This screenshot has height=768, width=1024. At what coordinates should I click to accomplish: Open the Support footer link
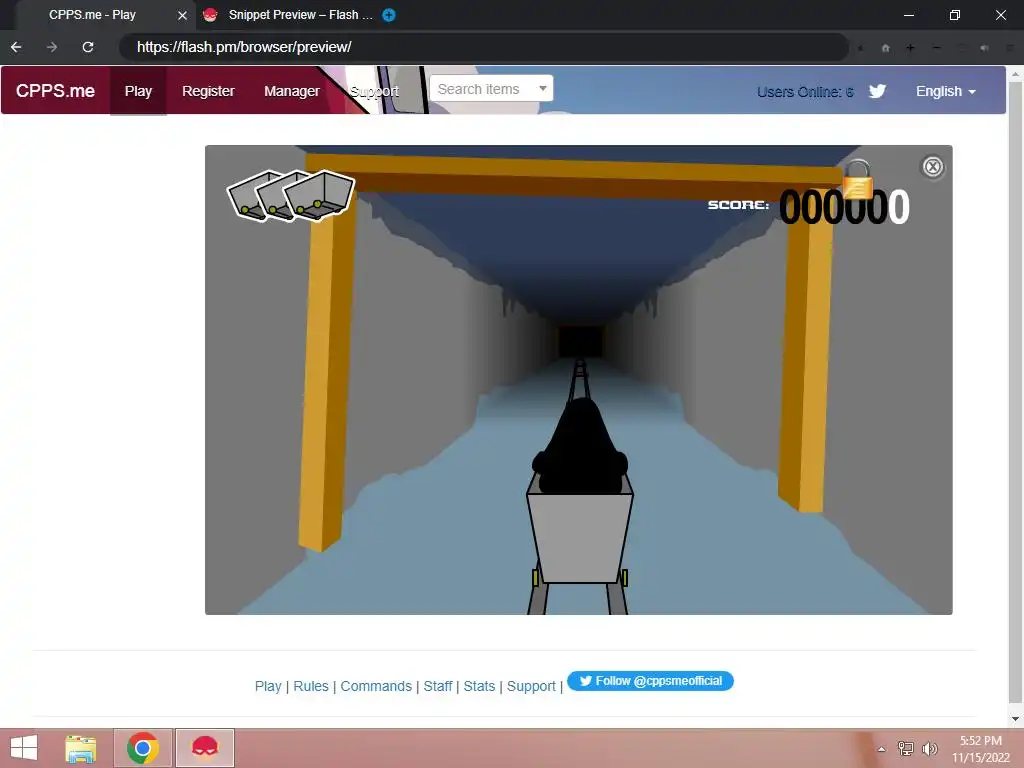point(531,686)
